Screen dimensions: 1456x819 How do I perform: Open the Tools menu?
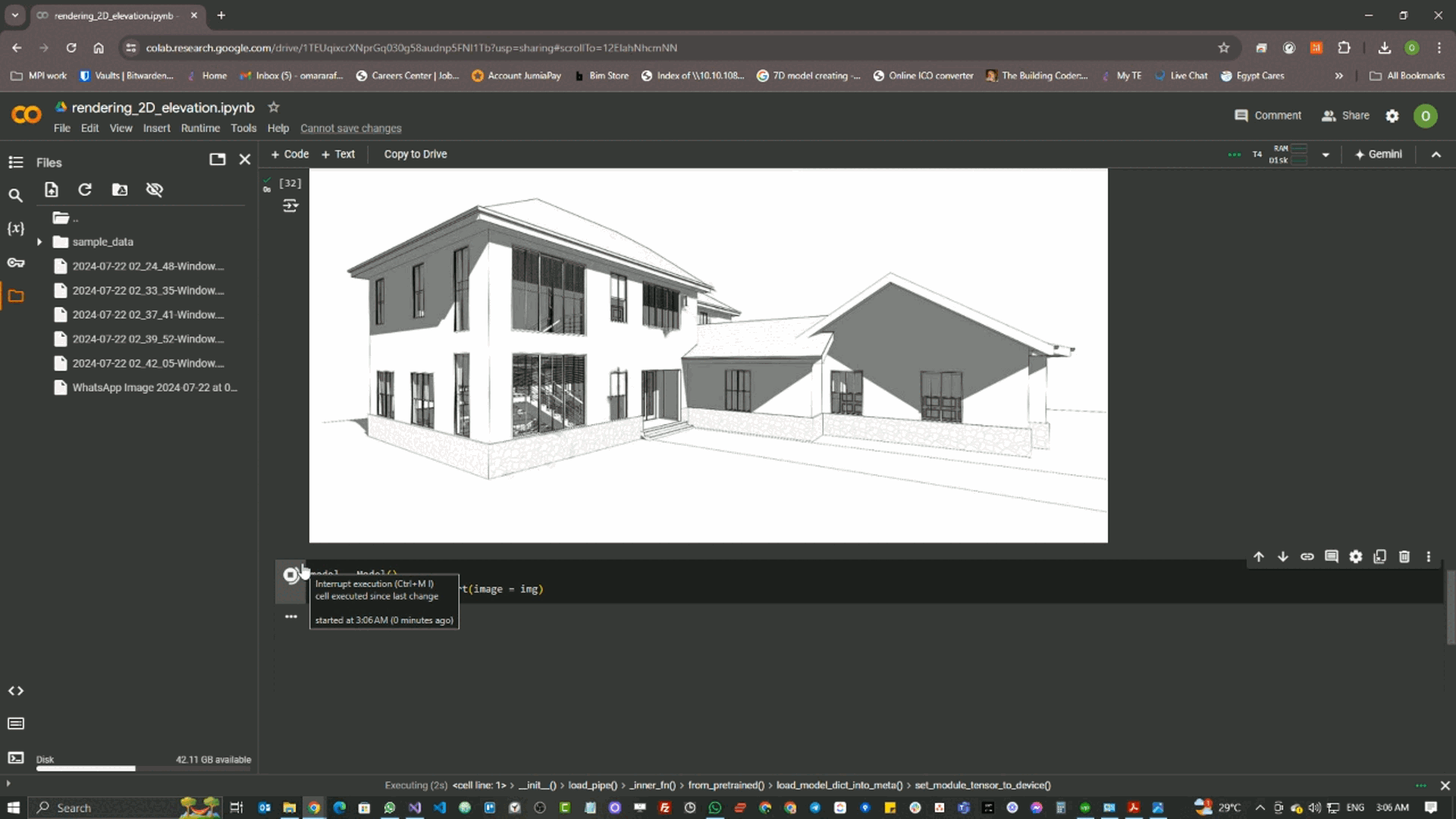pos(243,128)
